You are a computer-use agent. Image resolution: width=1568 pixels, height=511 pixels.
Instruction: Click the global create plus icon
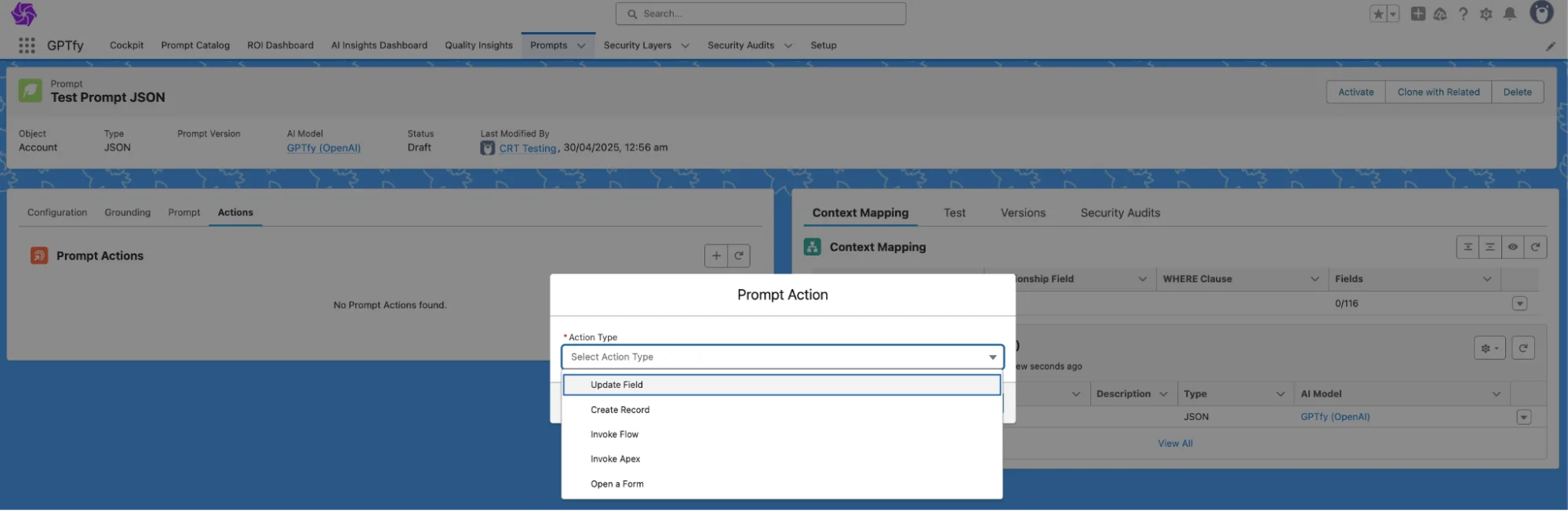1417,14
